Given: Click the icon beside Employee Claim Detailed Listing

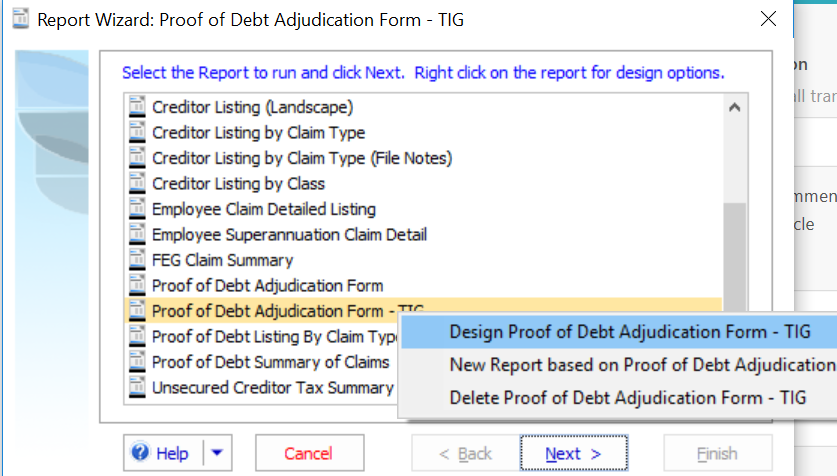Looking at the screenshot, I should (138, 209).
